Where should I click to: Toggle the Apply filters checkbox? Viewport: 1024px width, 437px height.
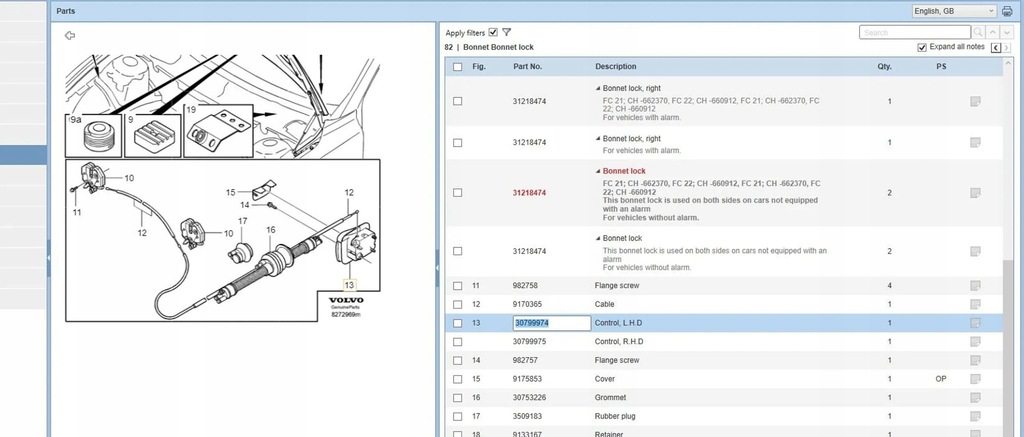(493, 33)
